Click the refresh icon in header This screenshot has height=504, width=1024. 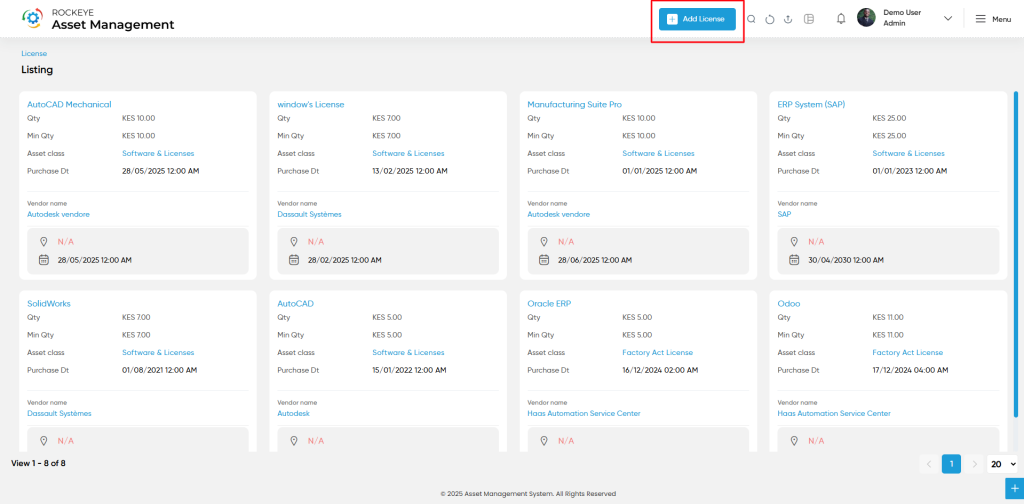click(x=769, y=19)
